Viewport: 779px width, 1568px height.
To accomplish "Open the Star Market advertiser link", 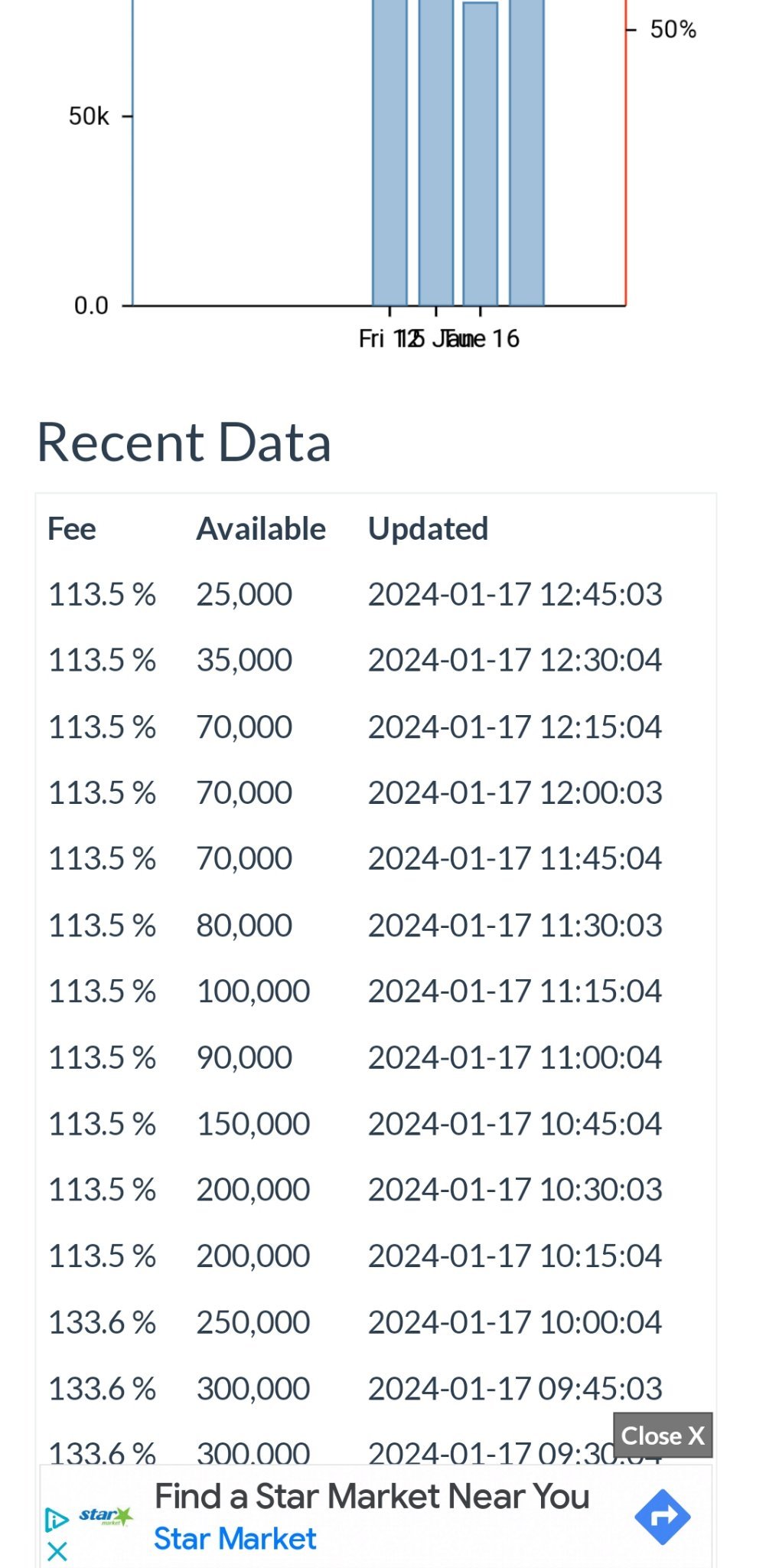I will [235, 1538].
